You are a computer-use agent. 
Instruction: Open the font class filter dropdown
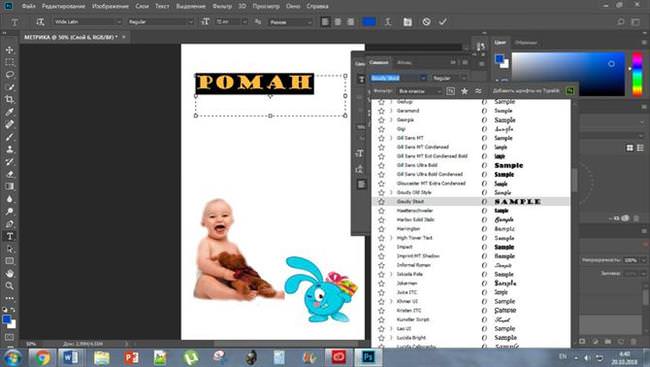pos(419,91)
